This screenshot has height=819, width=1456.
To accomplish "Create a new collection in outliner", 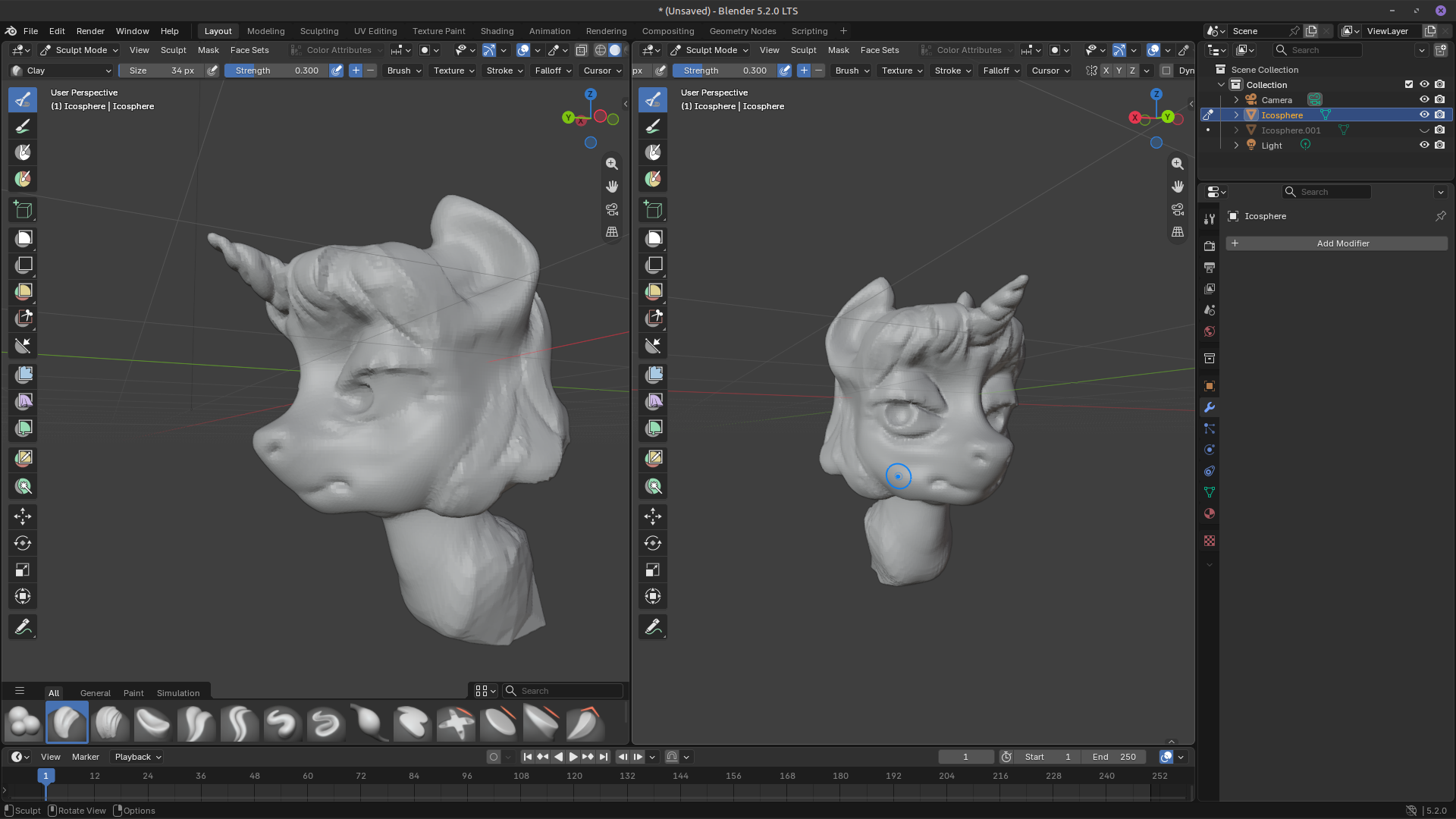I will (x=1441, y=50).
